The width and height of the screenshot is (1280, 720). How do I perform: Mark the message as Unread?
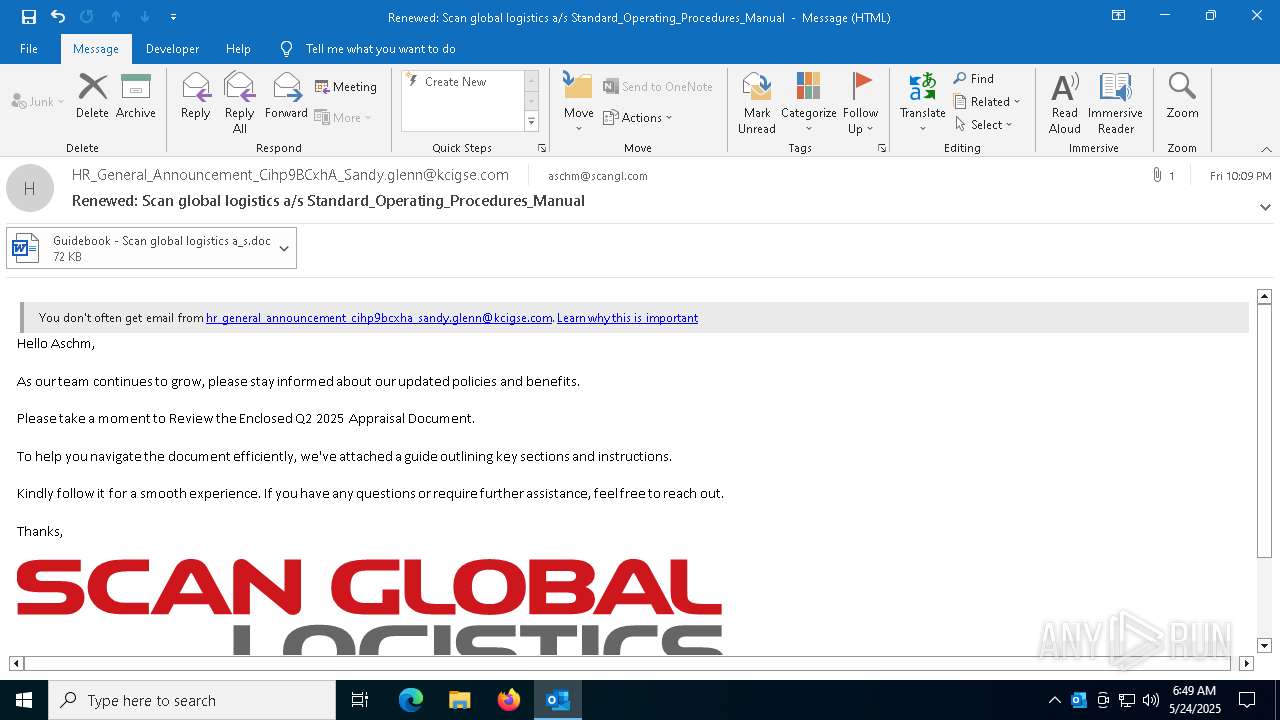(x=757, y=103)
